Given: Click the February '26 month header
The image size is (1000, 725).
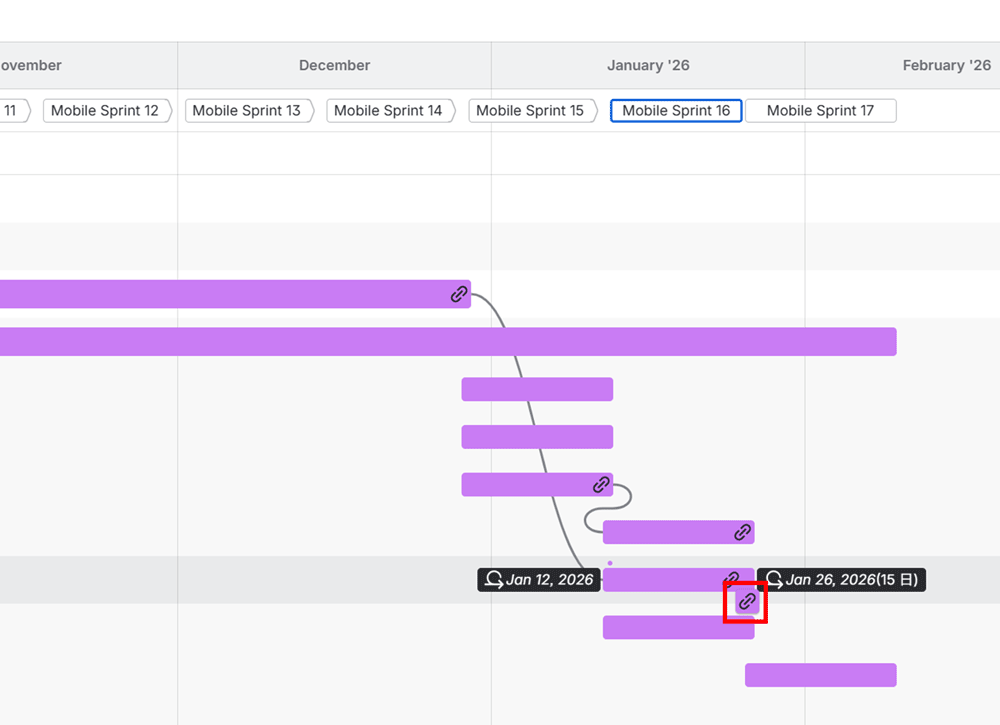Looking at the screenshot, I should (946, 66).
